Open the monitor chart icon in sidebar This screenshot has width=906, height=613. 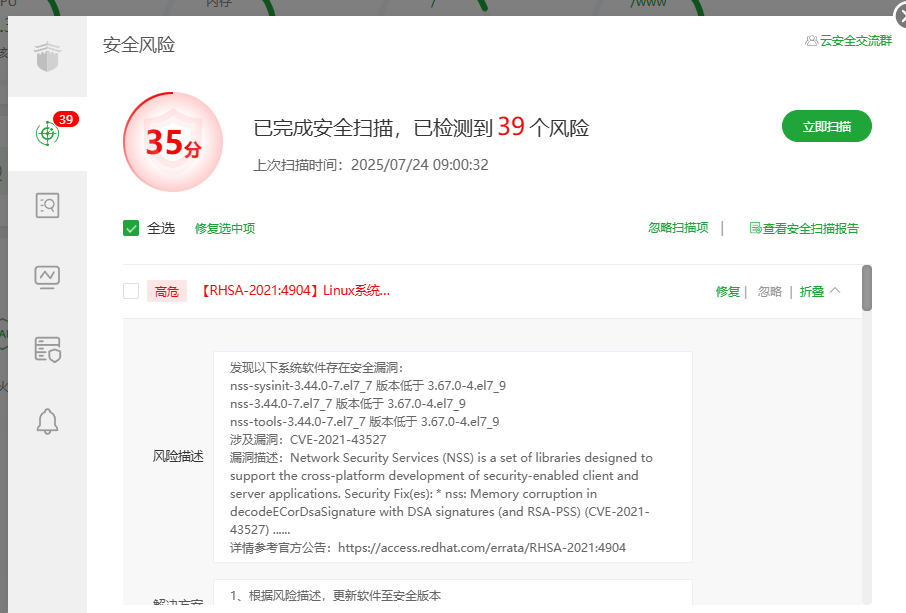pos(47,277)
